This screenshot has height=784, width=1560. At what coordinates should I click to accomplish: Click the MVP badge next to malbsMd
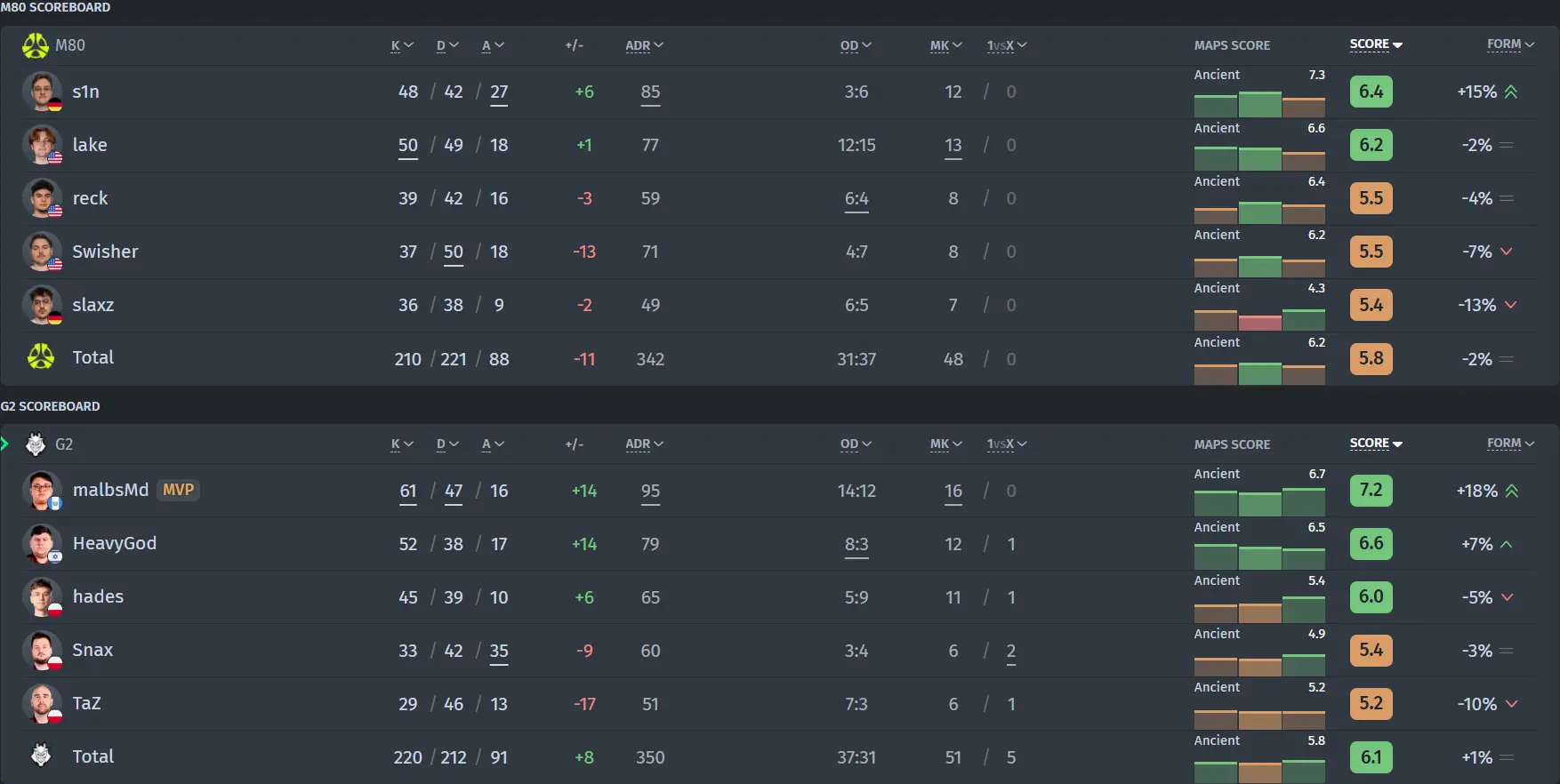click(178, 490)
